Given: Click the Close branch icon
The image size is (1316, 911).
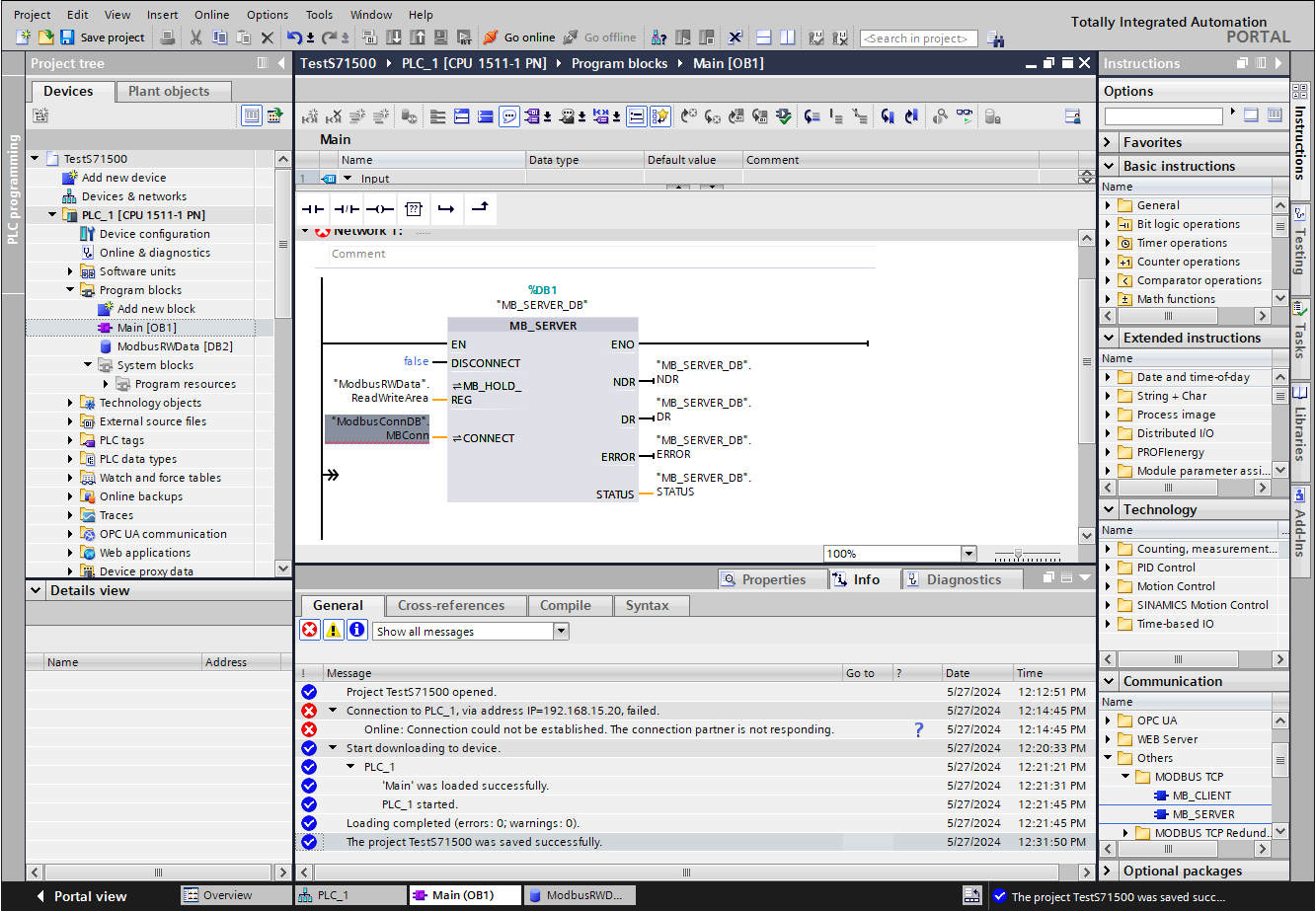Looking at the screenshot, I should pos(479,209).
